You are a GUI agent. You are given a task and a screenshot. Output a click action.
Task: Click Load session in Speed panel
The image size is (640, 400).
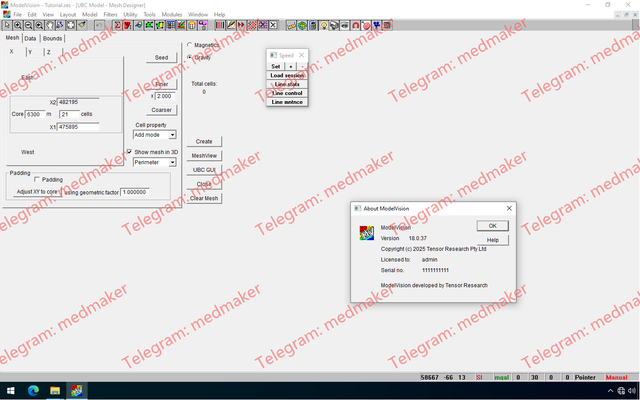287,75
